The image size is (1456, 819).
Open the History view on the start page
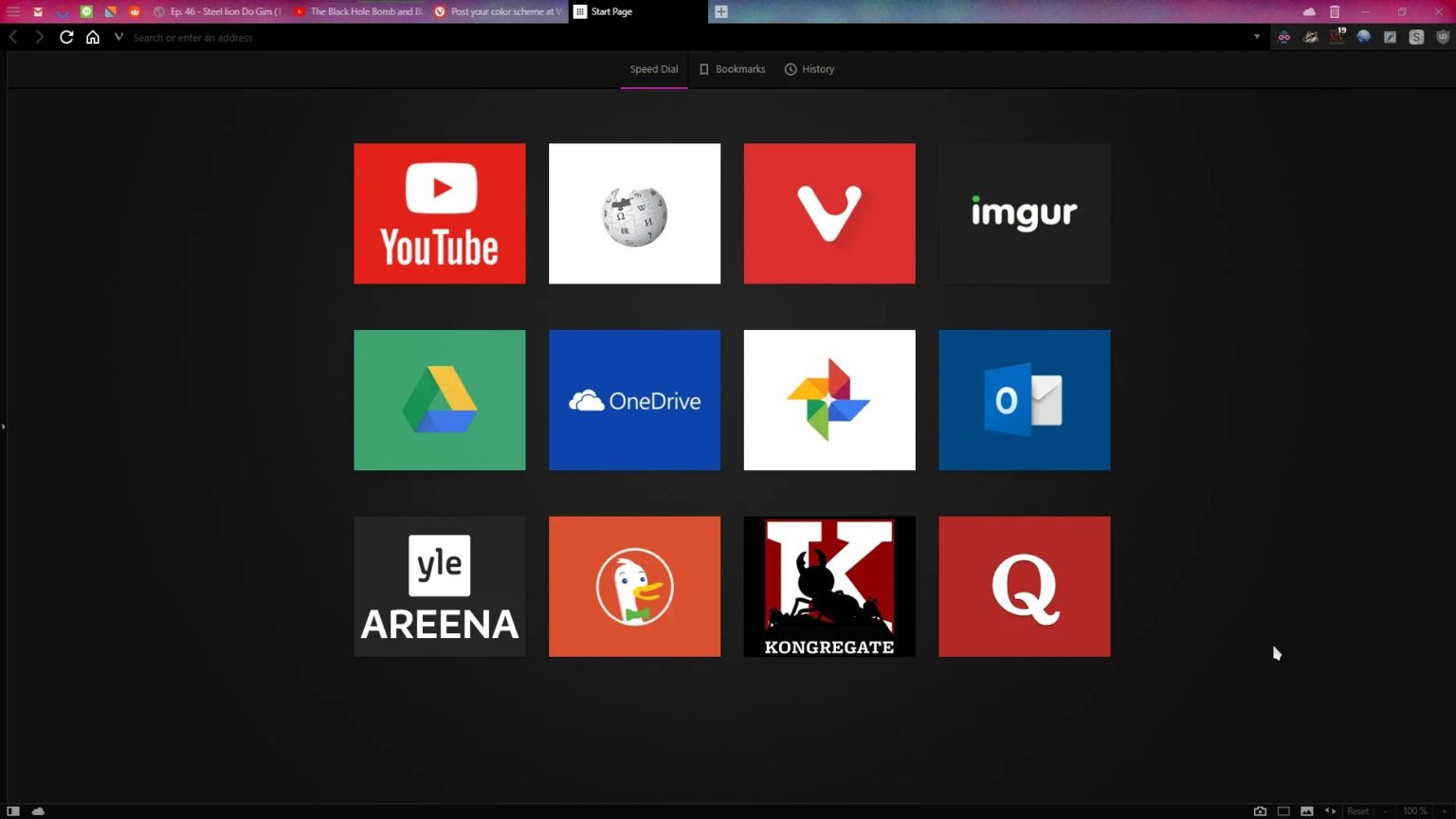click(809, 68)
